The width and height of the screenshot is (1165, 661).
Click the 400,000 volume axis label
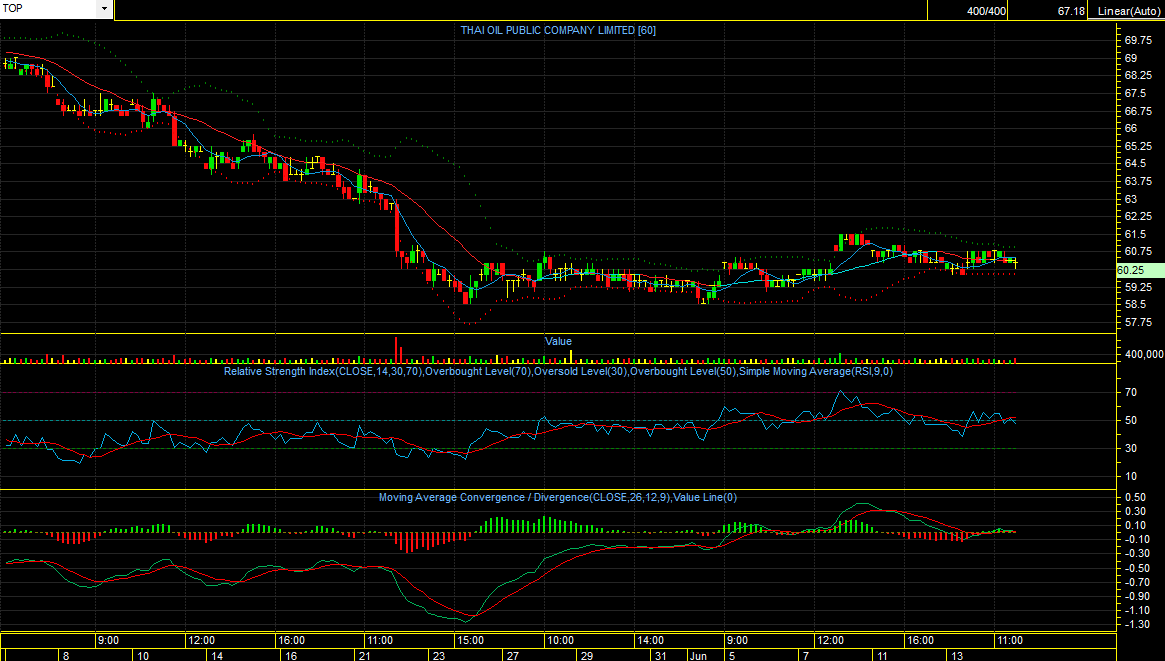[x=1143, y=354]
